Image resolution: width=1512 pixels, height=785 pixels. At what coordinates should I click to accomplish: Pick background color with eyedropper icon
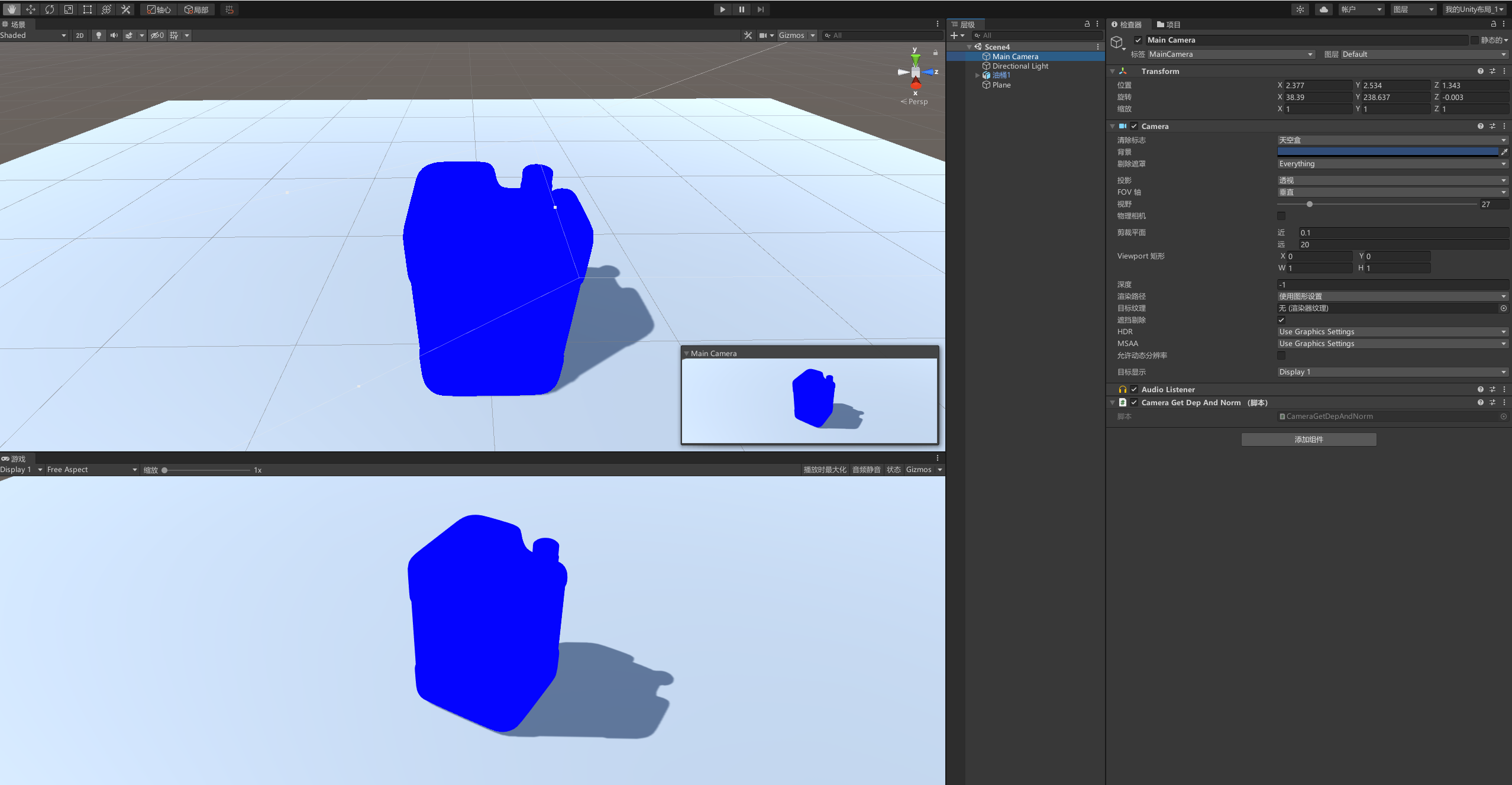1504,152
